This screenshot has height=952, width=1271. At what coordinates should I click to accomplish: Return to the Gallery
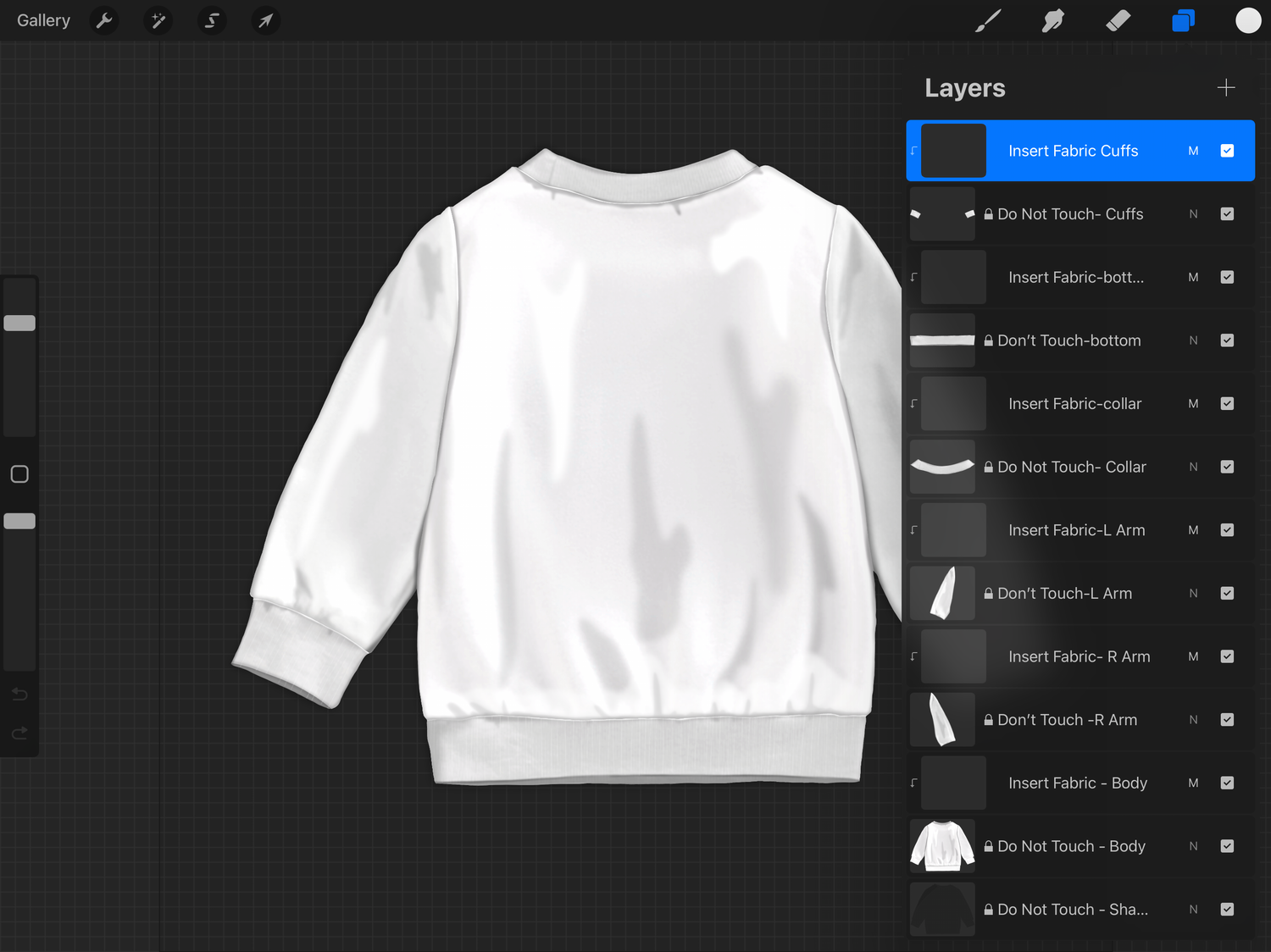[43, 20]
